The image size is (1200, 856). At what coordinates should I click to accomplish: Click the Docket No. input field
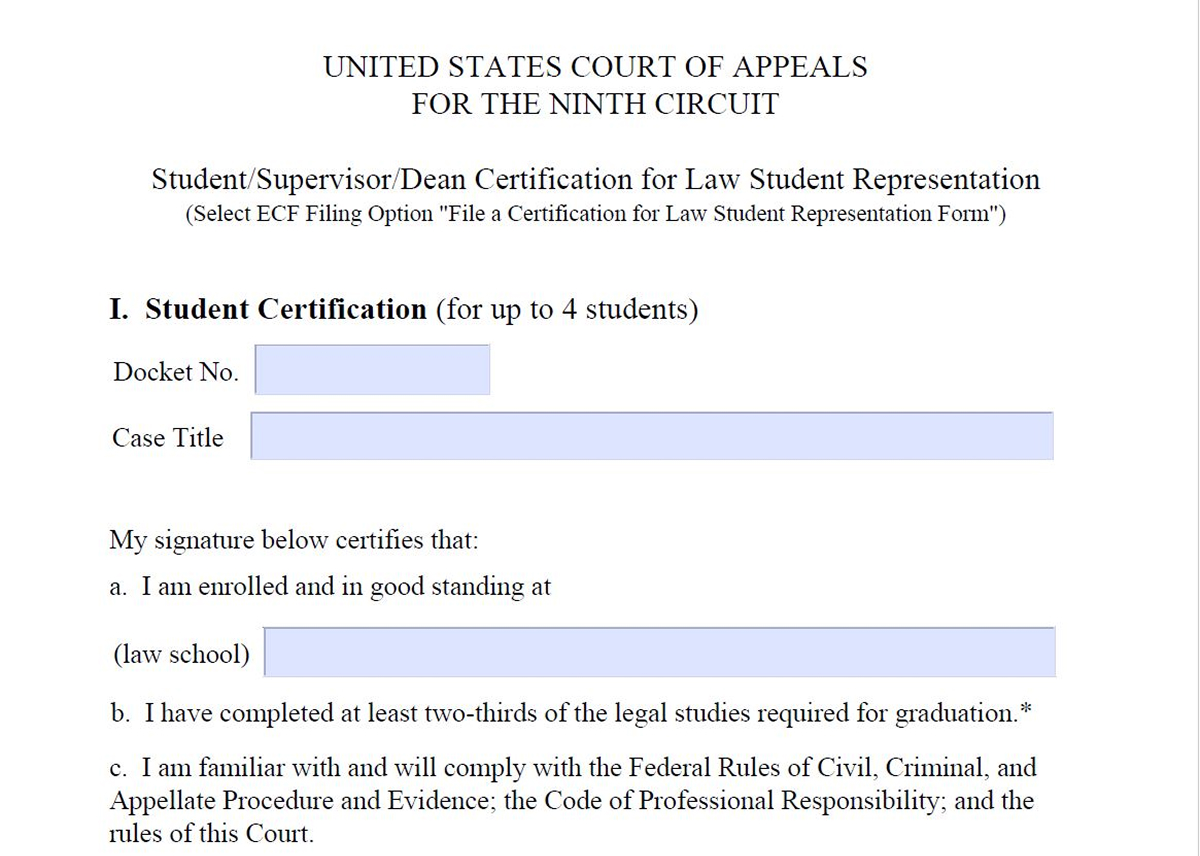point(372,370)
